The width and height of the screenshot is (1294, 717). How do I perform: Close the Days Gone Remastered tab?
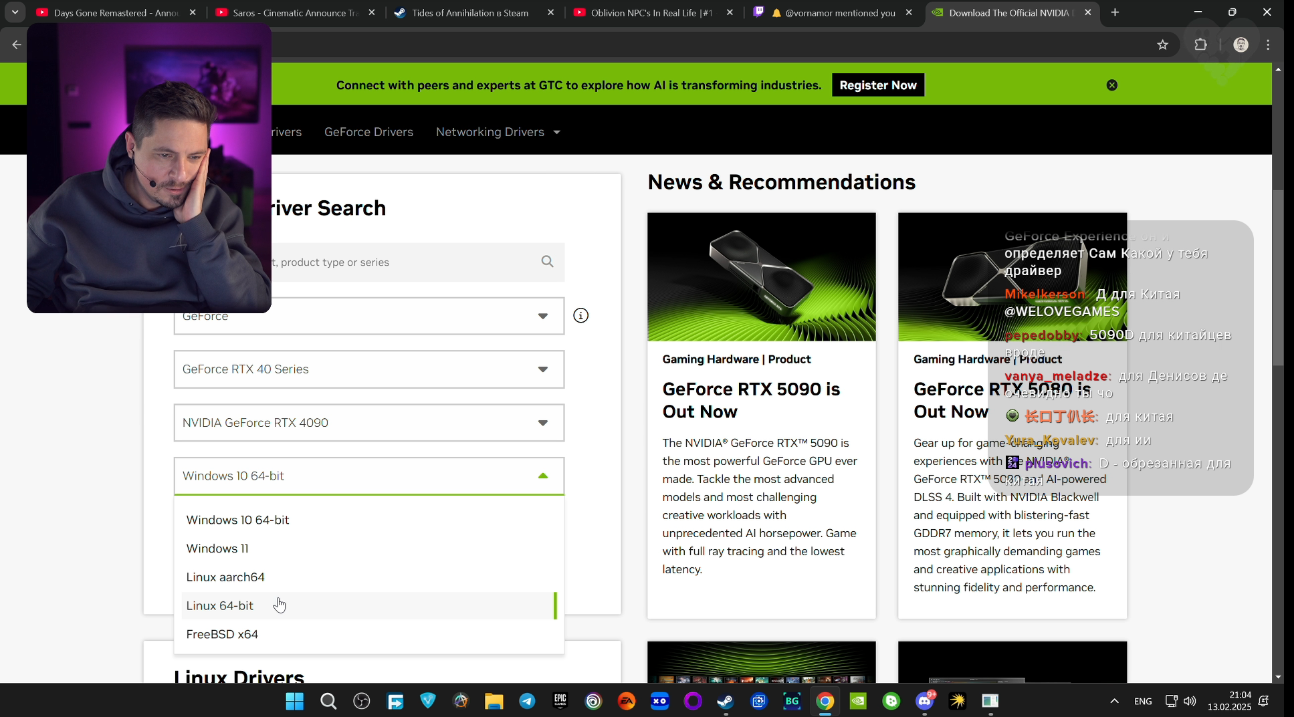coord(193,13)
